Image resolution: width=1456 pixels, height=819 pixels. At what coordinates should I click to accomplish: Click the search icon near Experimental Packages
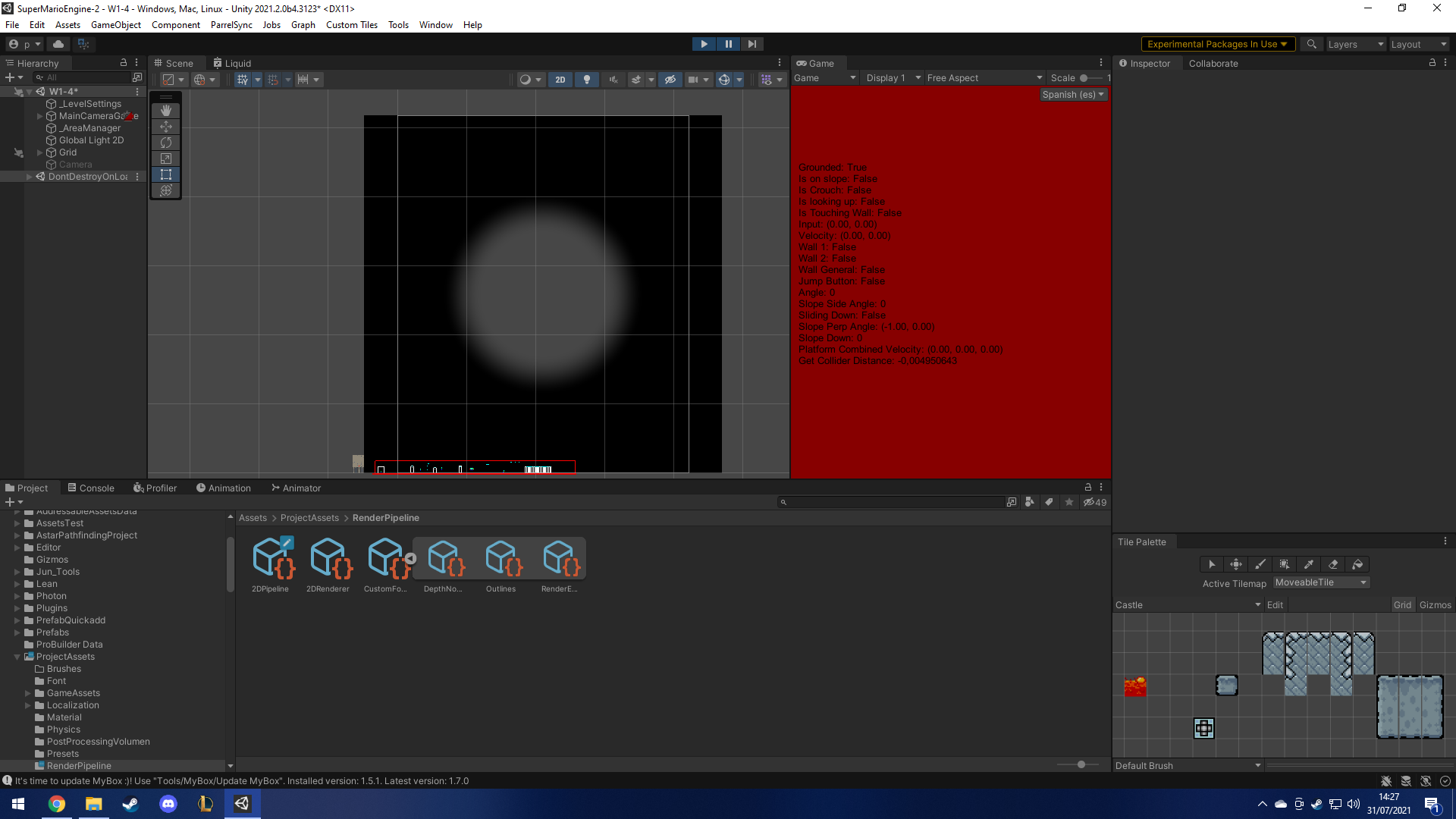pos(1311,44)
